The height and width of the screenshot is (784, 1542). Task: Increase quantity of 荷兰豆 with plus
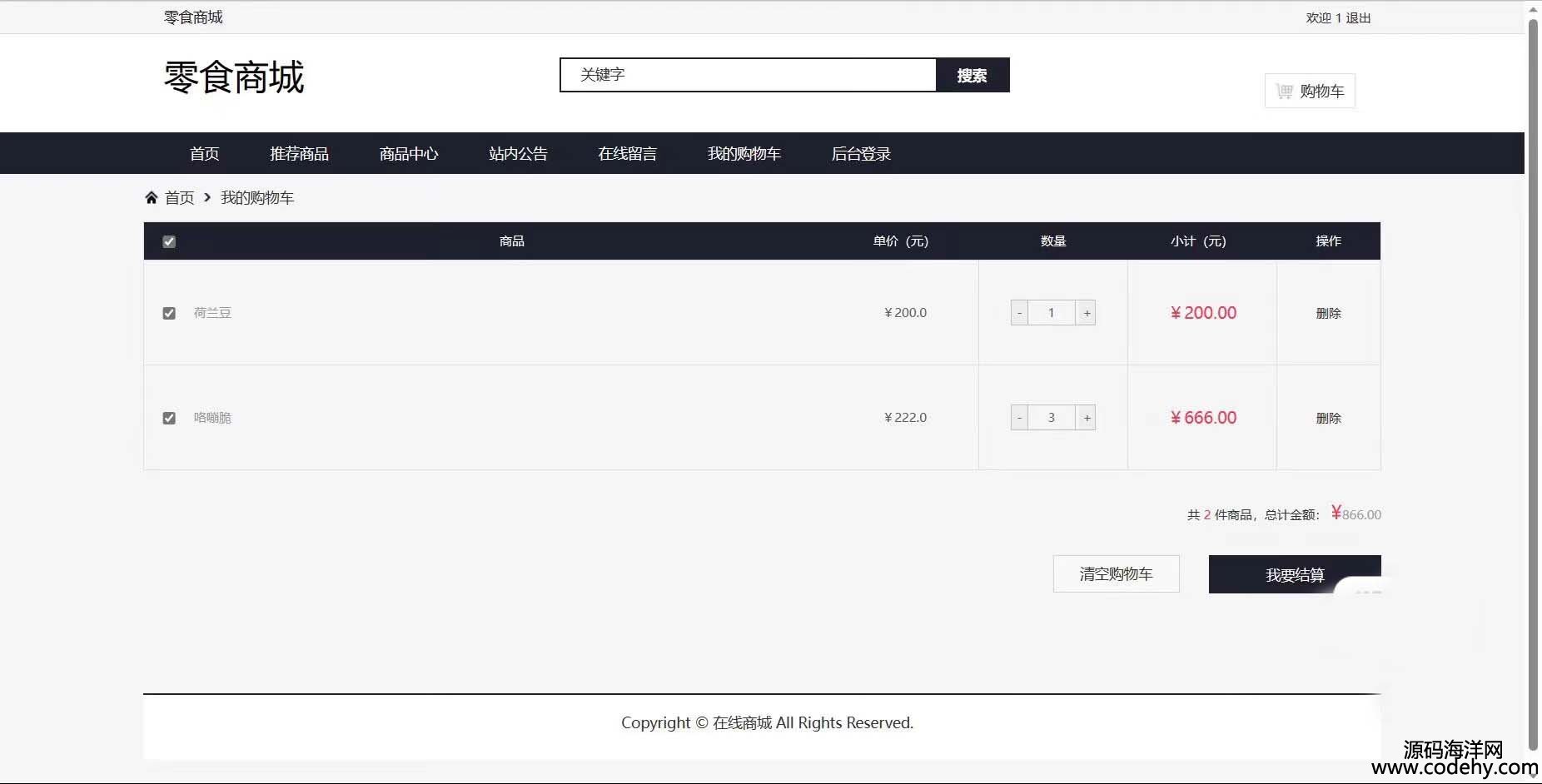1087,313
